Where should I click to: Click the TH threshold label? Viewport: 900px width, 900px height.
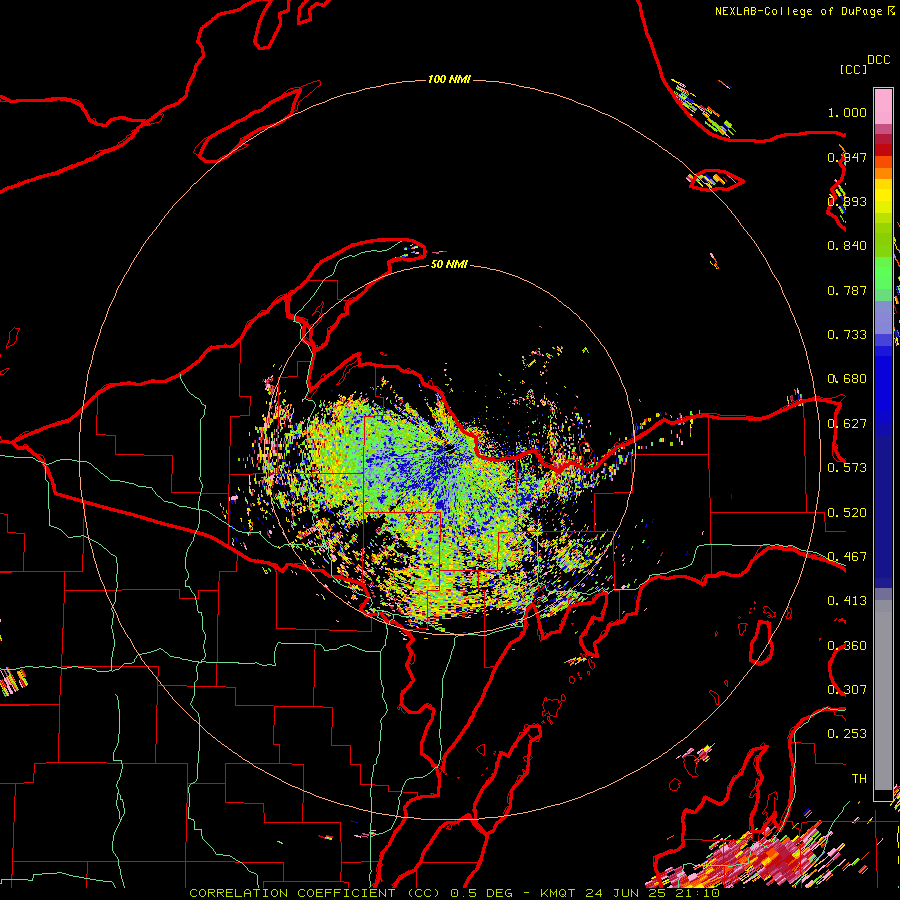[x=859, y=779]
